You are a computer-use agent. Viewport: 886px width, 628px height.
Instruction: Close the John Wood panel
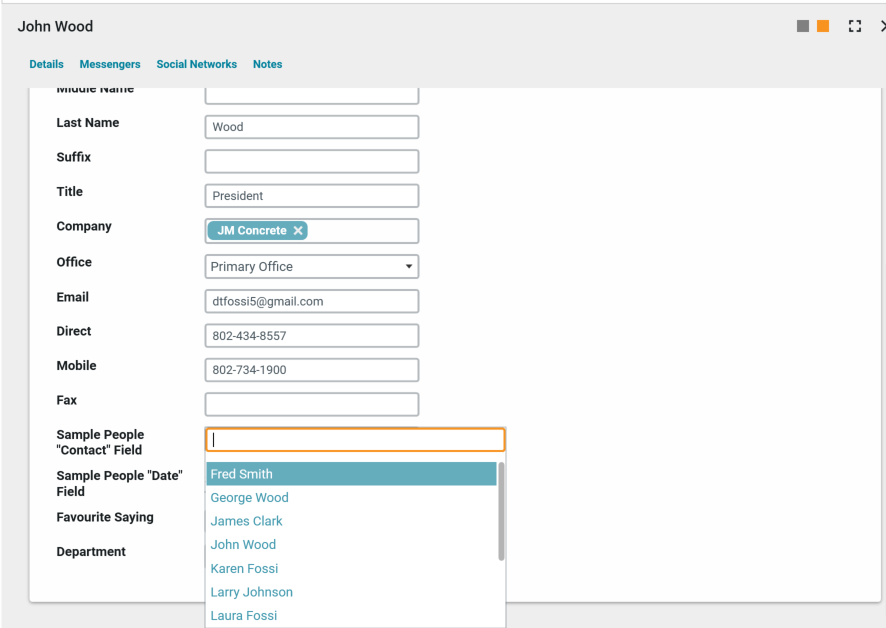pyautogui.click(x=882, y=27)
